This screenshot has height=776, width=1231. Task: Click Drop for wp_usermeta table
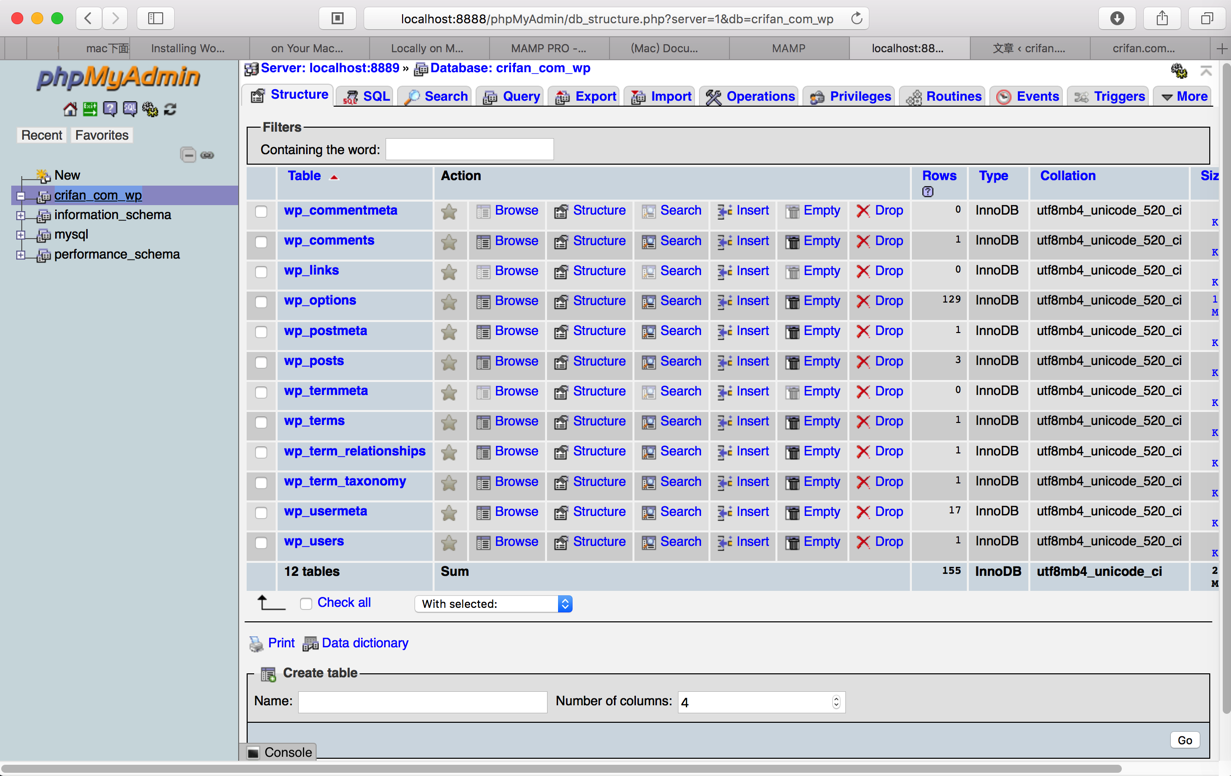[x=879, y=512]
